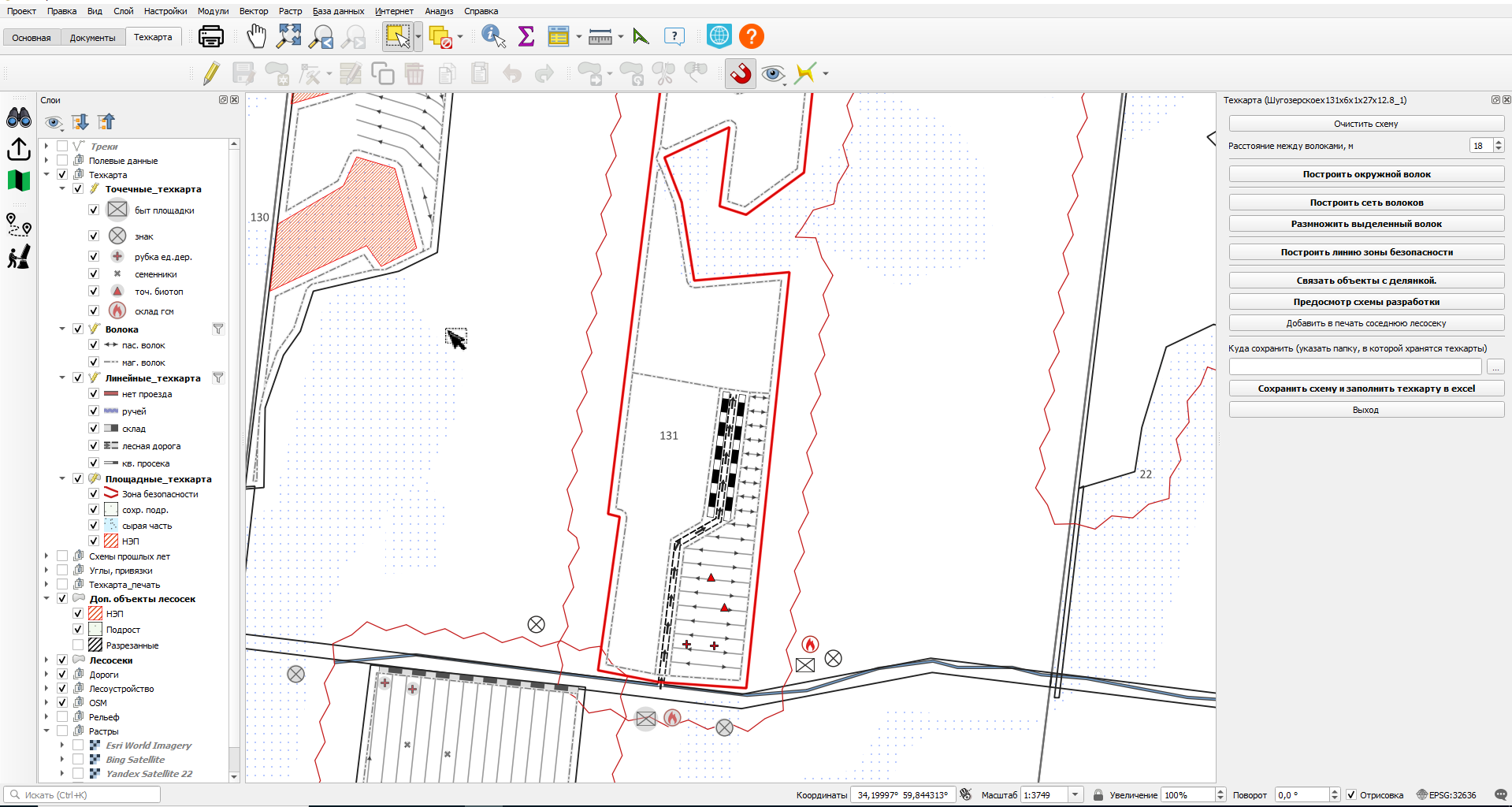This screenshot has width=1512, height=807.
Task: Uncheck the ручей layer checkbox
Action: (94, 411)
